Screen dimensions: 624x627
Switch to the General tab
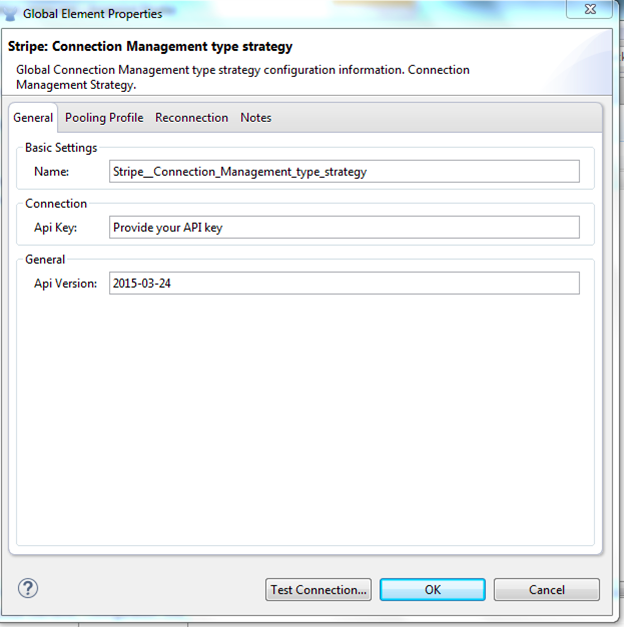click(33, 118)
